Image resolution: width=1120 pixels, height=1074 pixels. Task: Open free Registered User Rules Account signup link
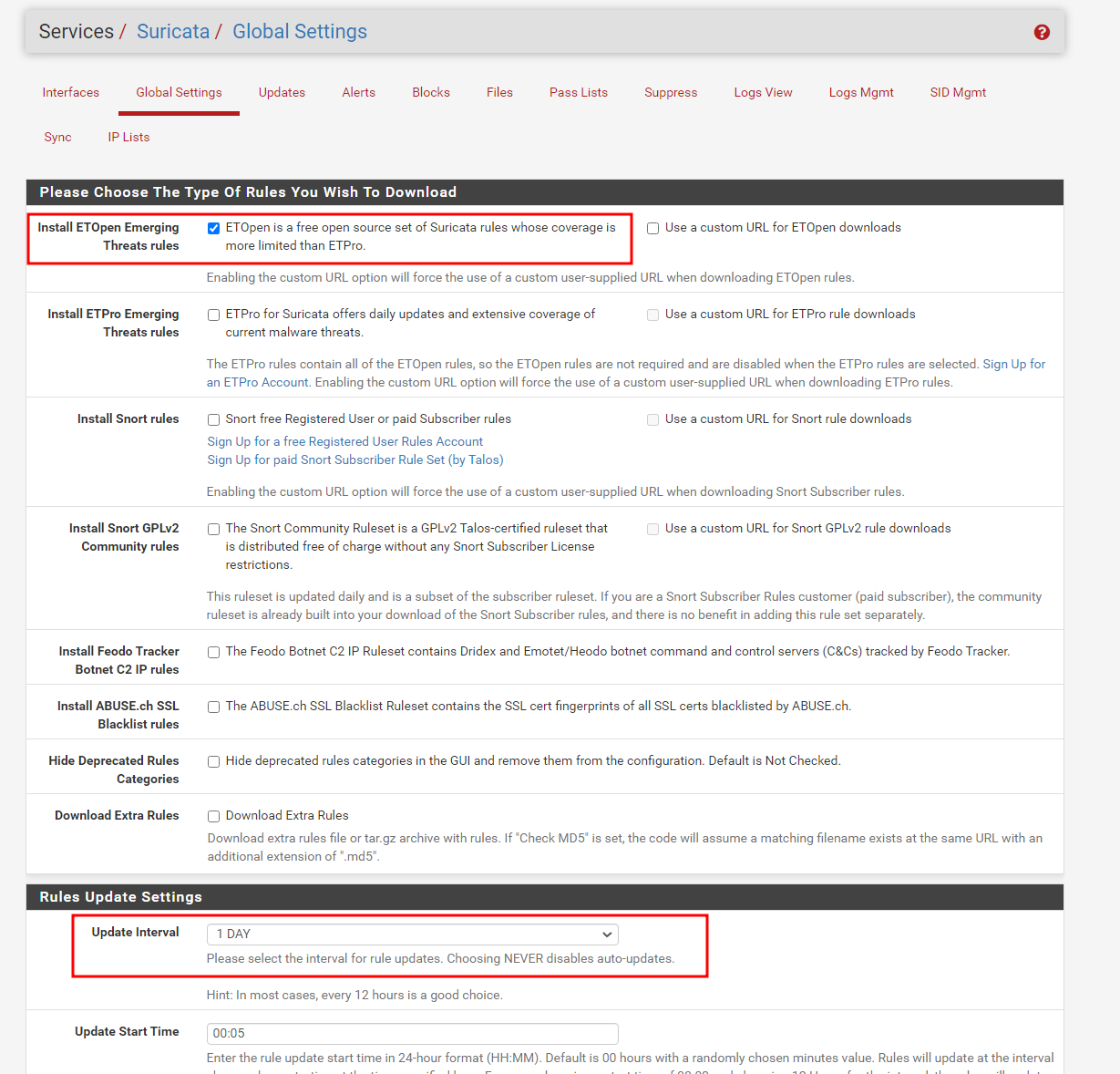point(345,441)
